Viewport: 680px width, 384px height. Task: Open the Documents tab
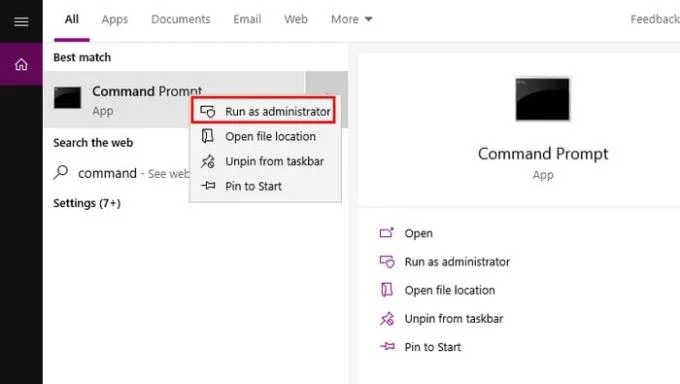(180, 20)
